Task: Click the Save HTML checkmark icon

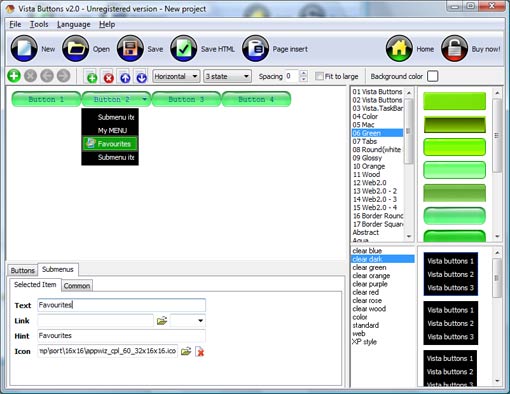Action: [183, 49]
